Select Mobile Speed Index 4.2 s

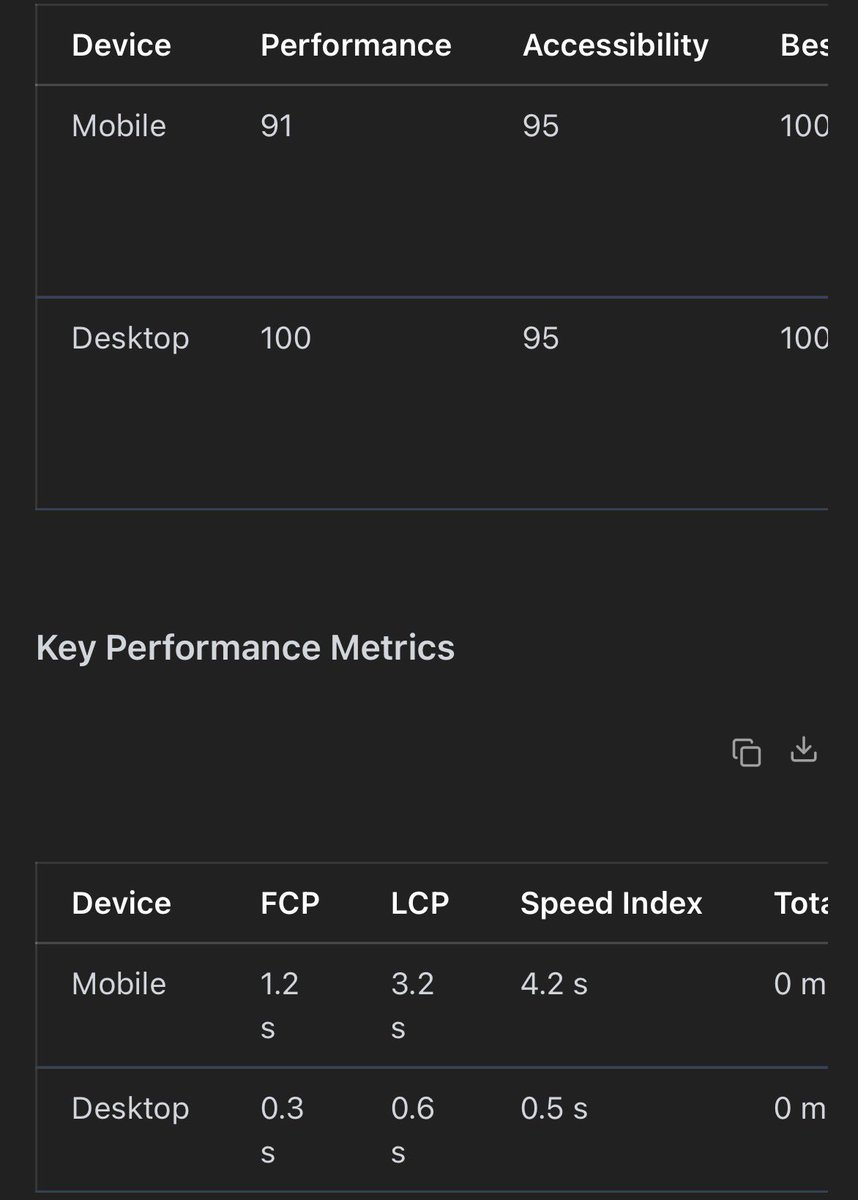click(554, 984)
